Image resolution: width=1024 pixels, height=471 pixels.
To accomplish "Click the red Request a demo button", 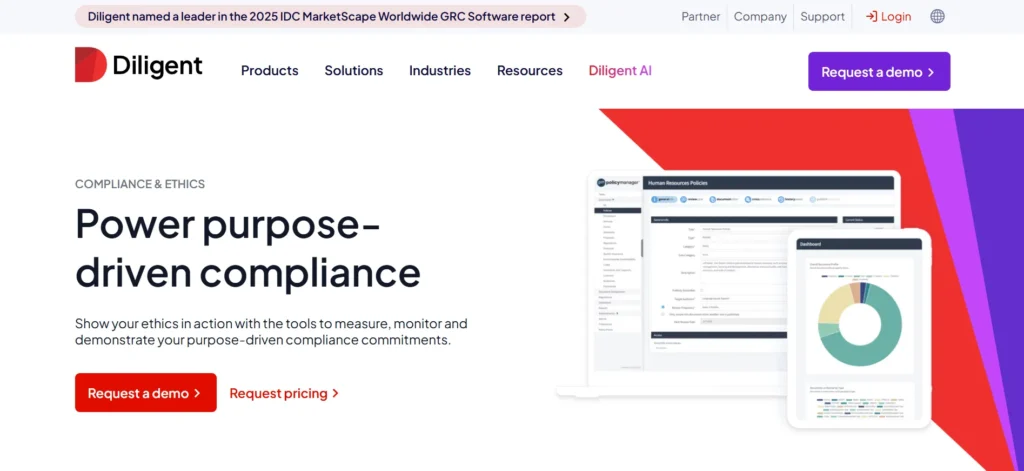I will pos(146,393).
